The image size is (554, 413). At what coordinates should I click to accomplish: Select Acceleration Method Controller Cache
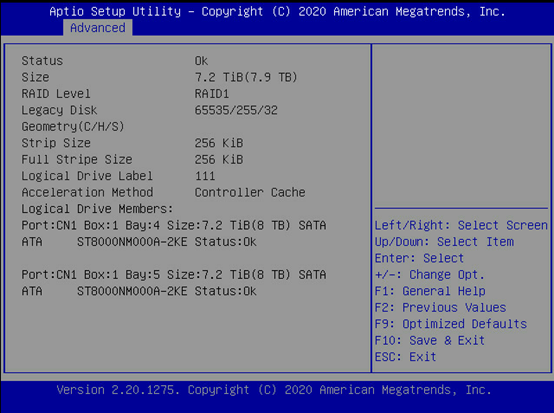coord(163,192)
